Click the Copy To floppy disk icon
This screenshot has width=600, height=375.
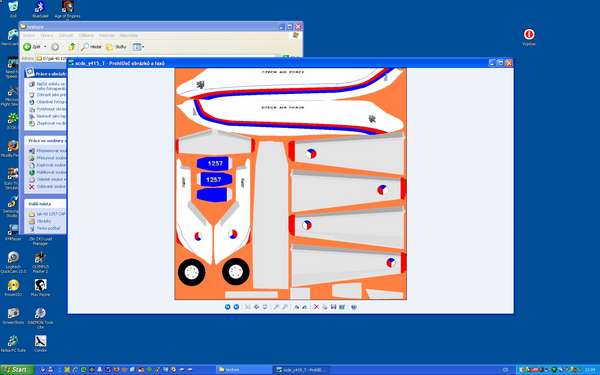[x=333, y=307]
